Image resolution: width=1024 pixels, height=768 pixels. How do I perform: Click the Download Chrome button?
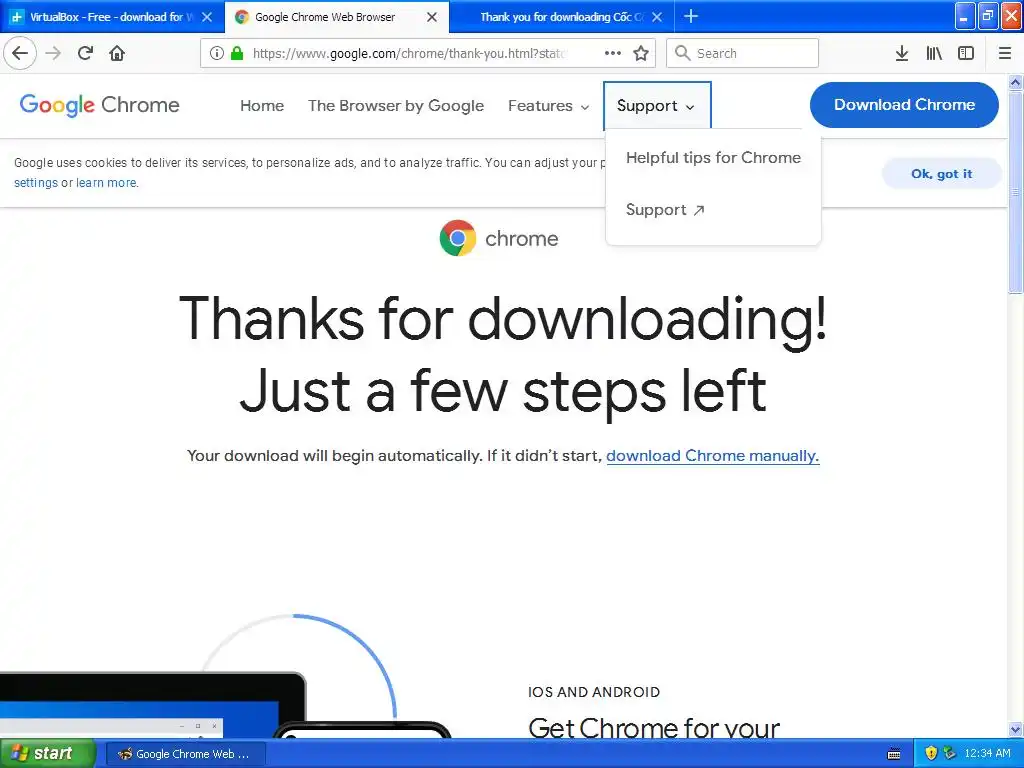click(x=904, y=104)
